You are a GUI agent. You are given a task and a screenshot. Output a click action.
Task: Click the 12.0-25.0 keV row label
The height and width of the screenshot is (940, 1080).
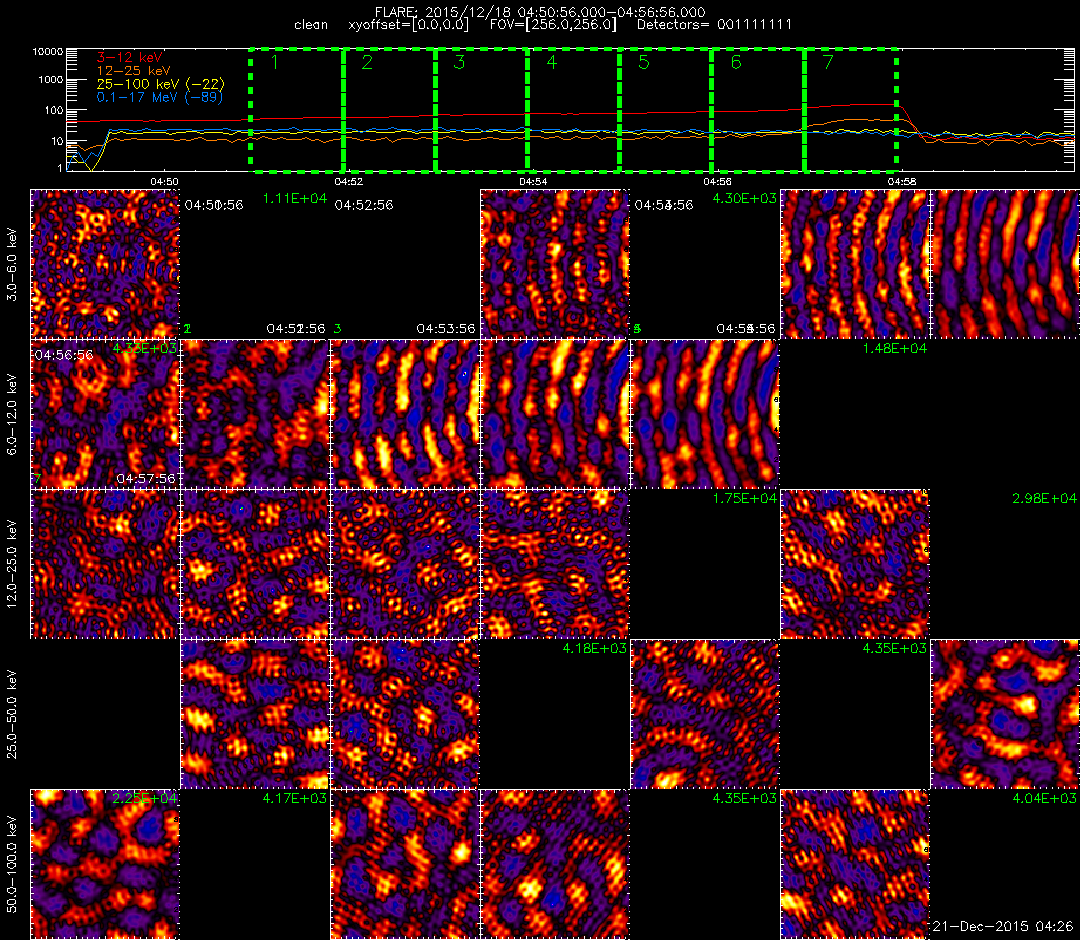coord(12,564)
